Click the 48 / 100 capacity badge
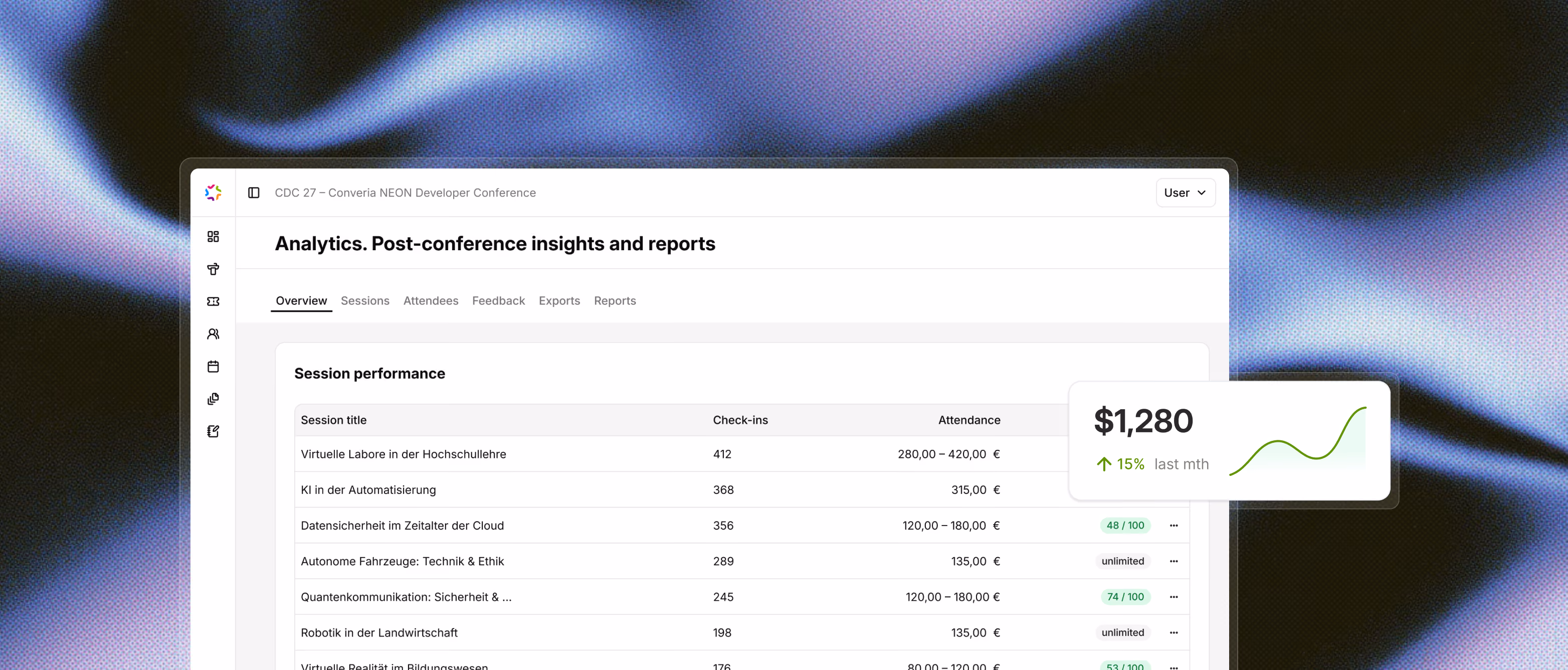This screenshot has width=1568, height=670. click(1125, 526)
